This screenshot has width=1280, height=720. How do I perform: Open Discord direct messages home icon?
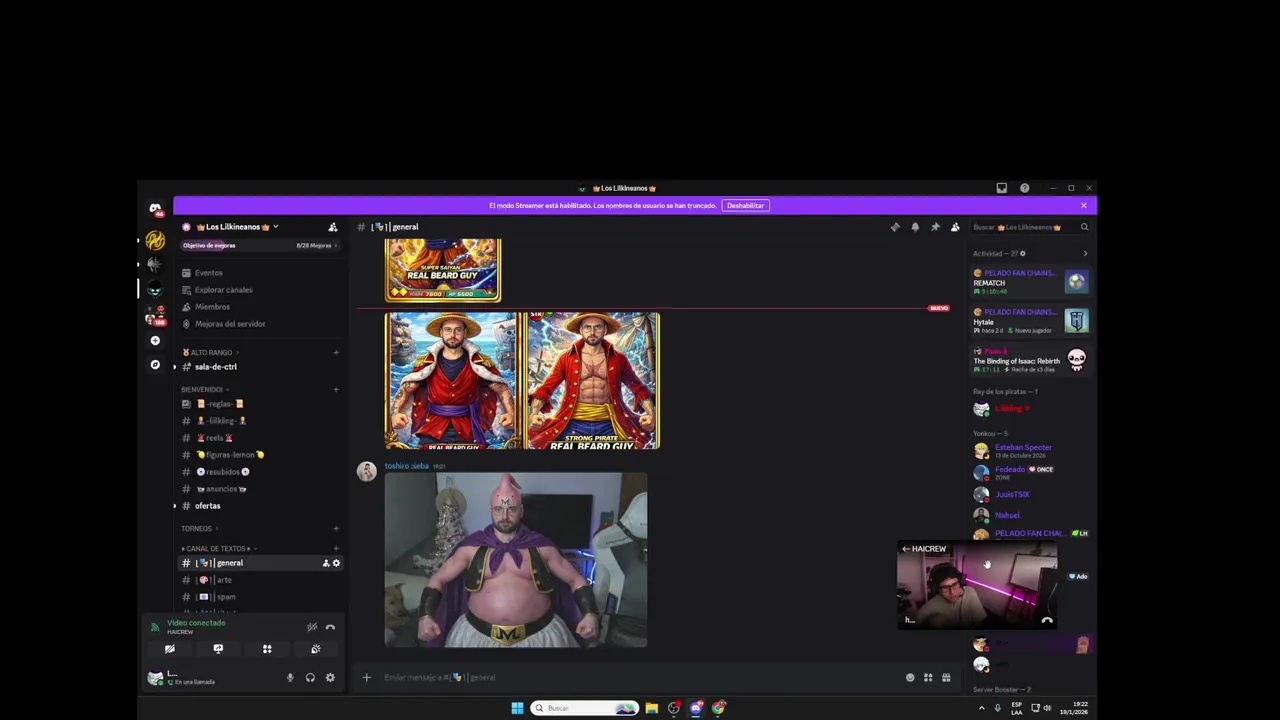coord(155,209)
